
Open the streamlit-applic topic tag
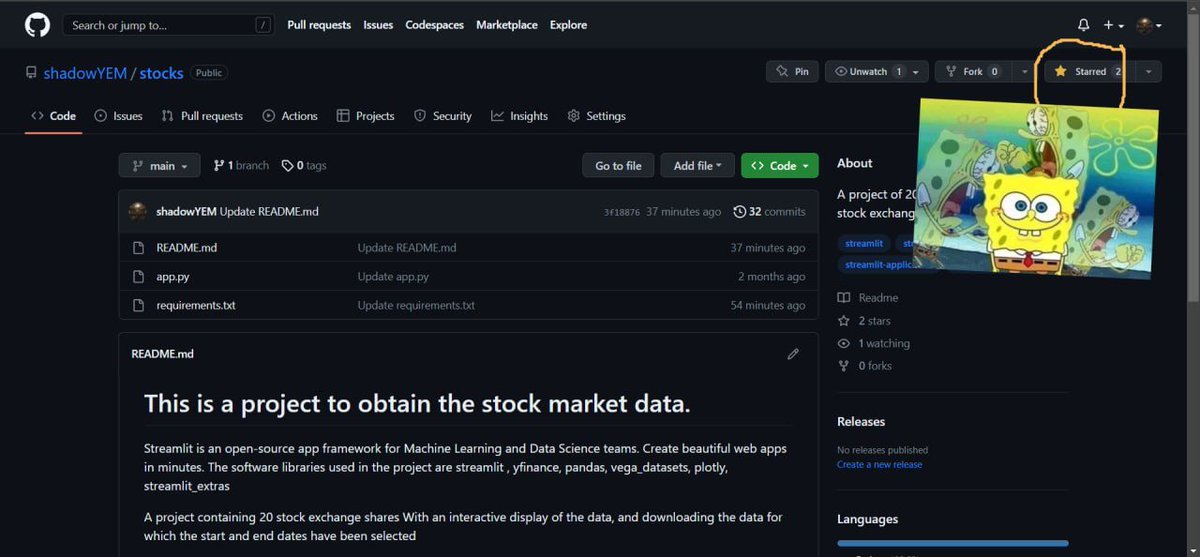878,265
